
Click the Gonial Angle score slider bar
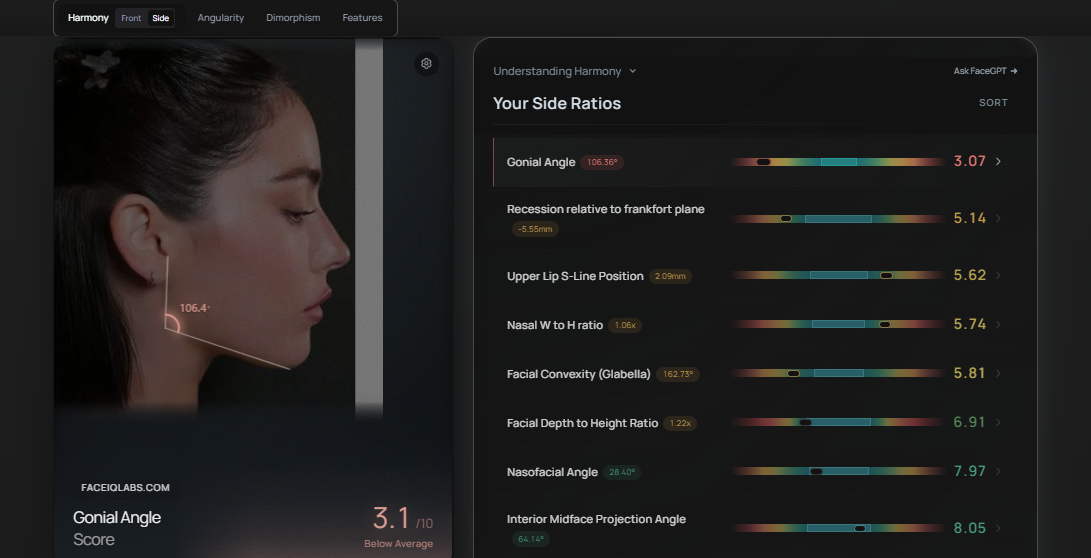point(838,162)
